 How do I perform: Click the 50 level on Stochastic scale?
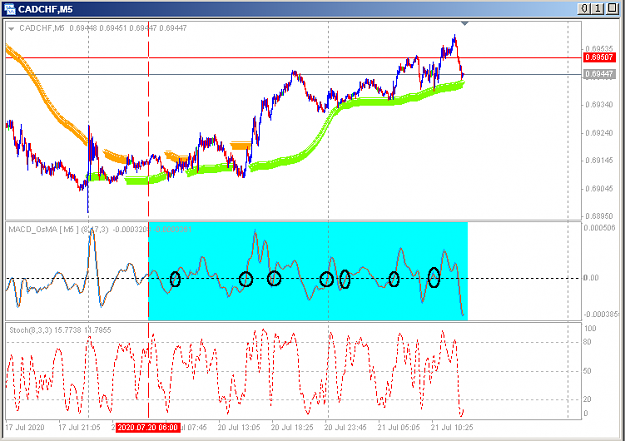pos(587,371)
